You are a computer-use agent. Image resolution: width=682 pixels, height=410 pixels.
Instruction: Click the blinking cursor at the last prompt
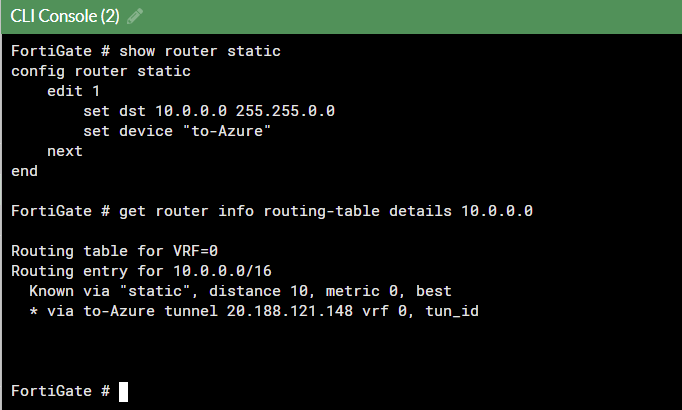(123, 391)
